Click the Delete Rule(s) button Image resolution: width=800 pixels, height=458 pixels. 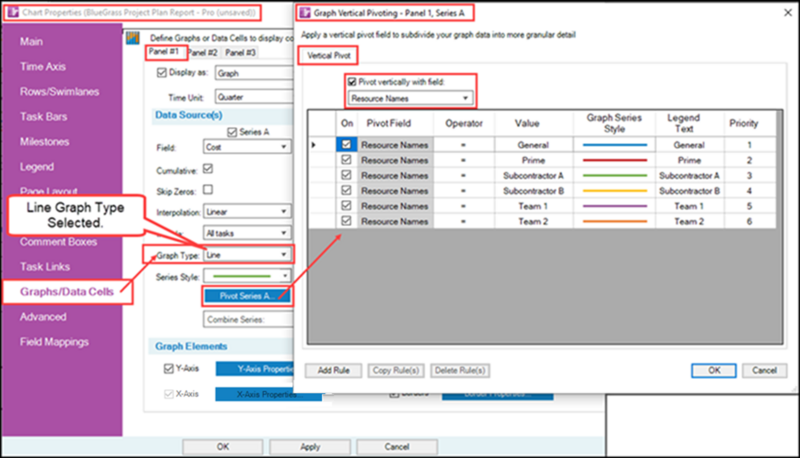(460, 370)
